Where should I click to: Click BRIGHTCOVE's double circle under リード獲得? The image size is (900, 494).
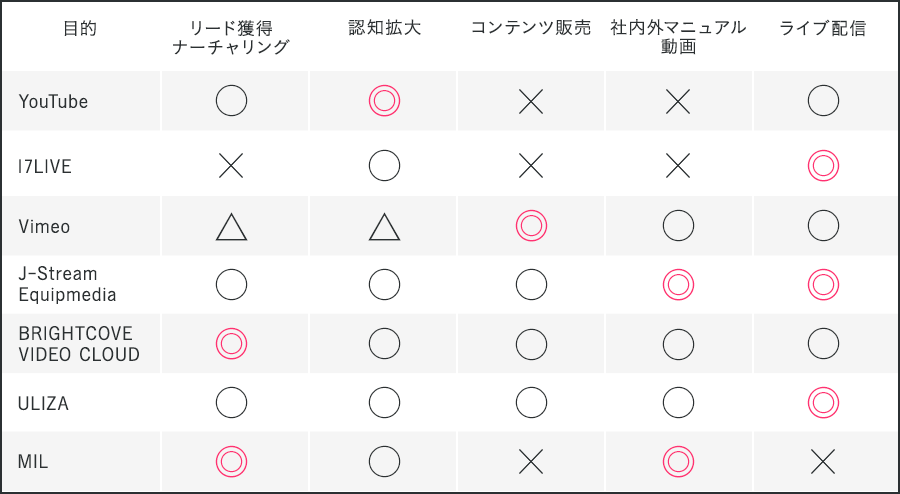[231, 343]
